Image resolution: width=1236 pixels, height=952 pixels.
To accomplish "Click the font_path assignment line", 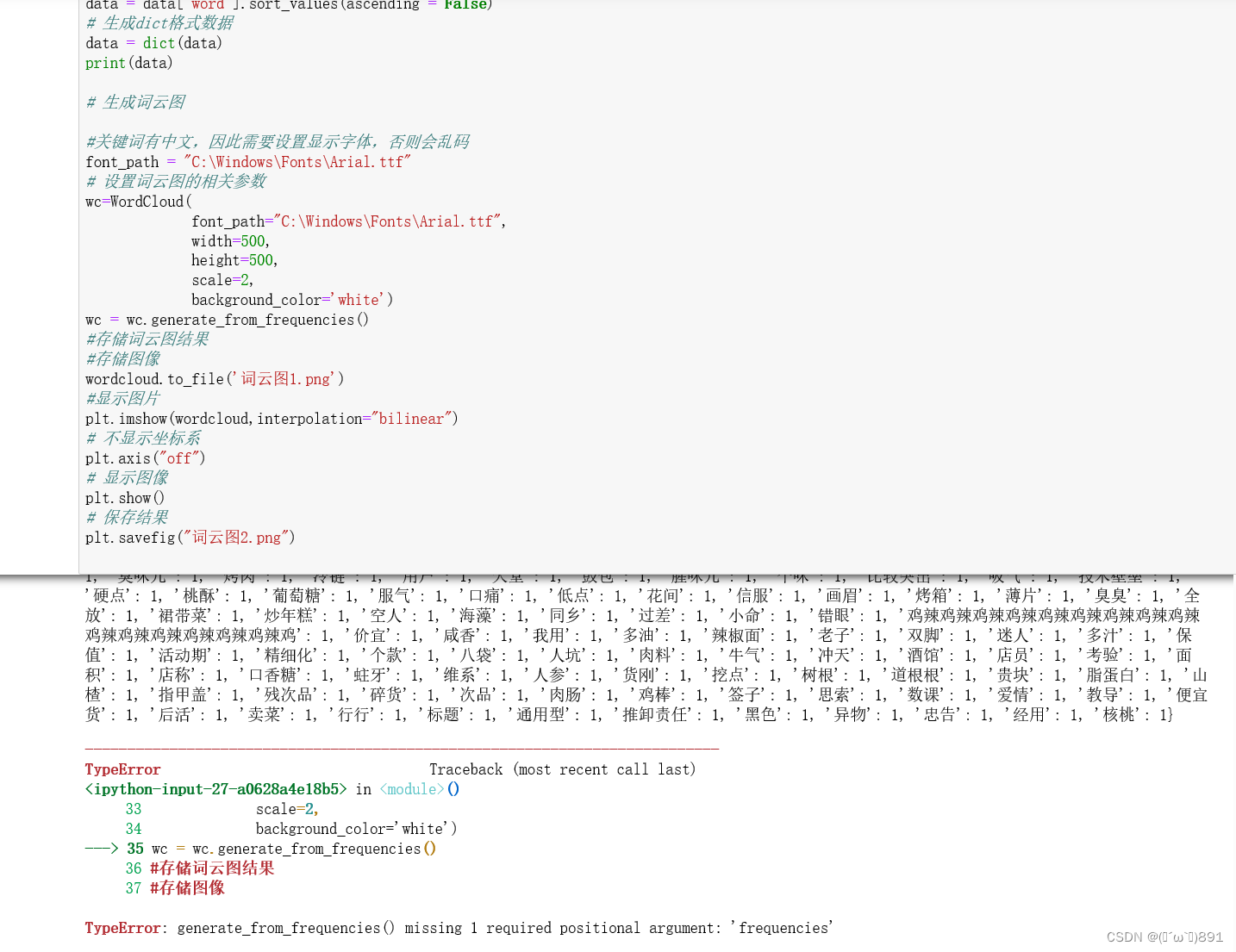I will click(247, 161).
